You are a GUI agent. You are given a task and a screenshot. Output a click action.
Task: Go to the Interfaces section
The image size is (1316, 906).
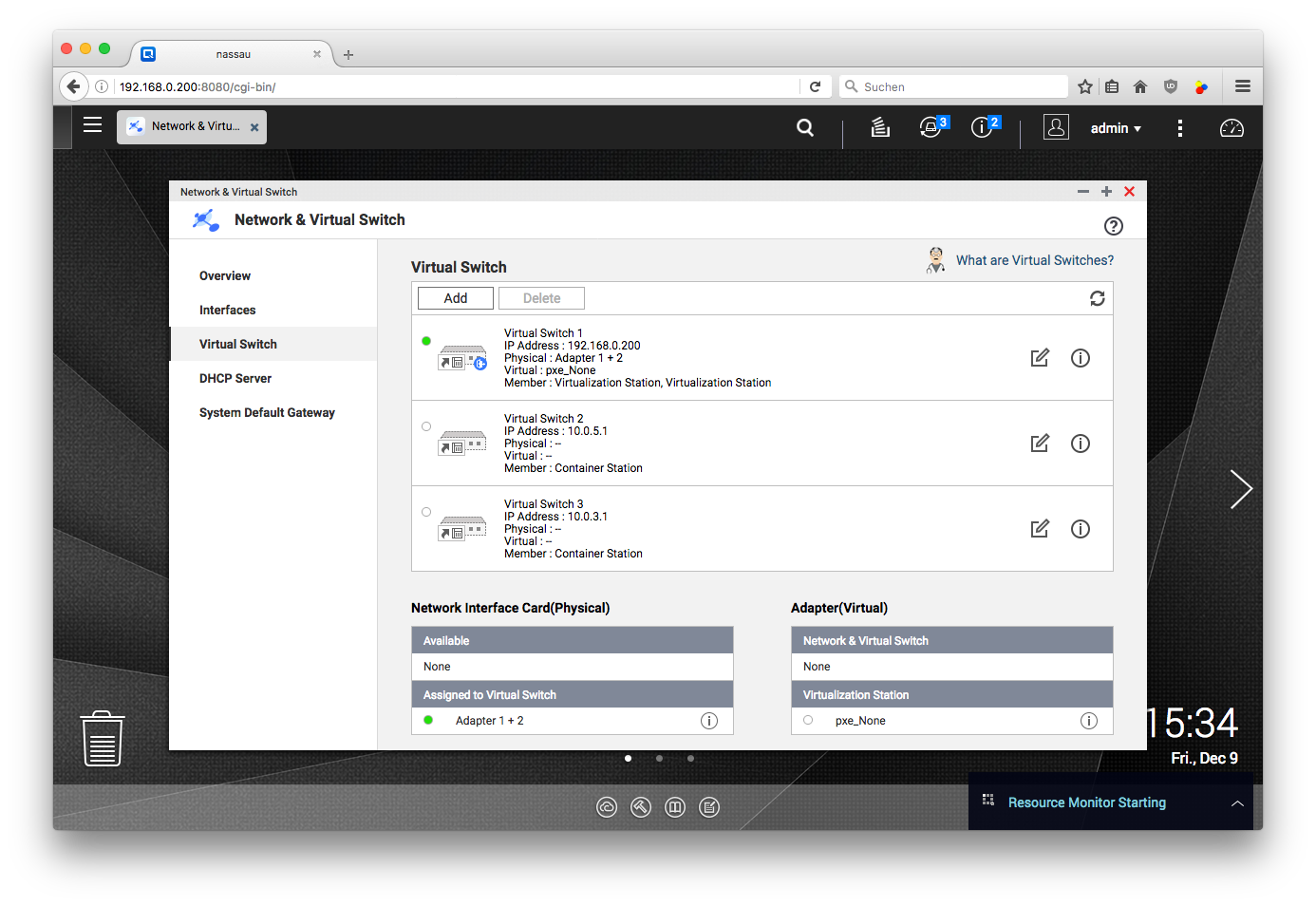[228, 310]
